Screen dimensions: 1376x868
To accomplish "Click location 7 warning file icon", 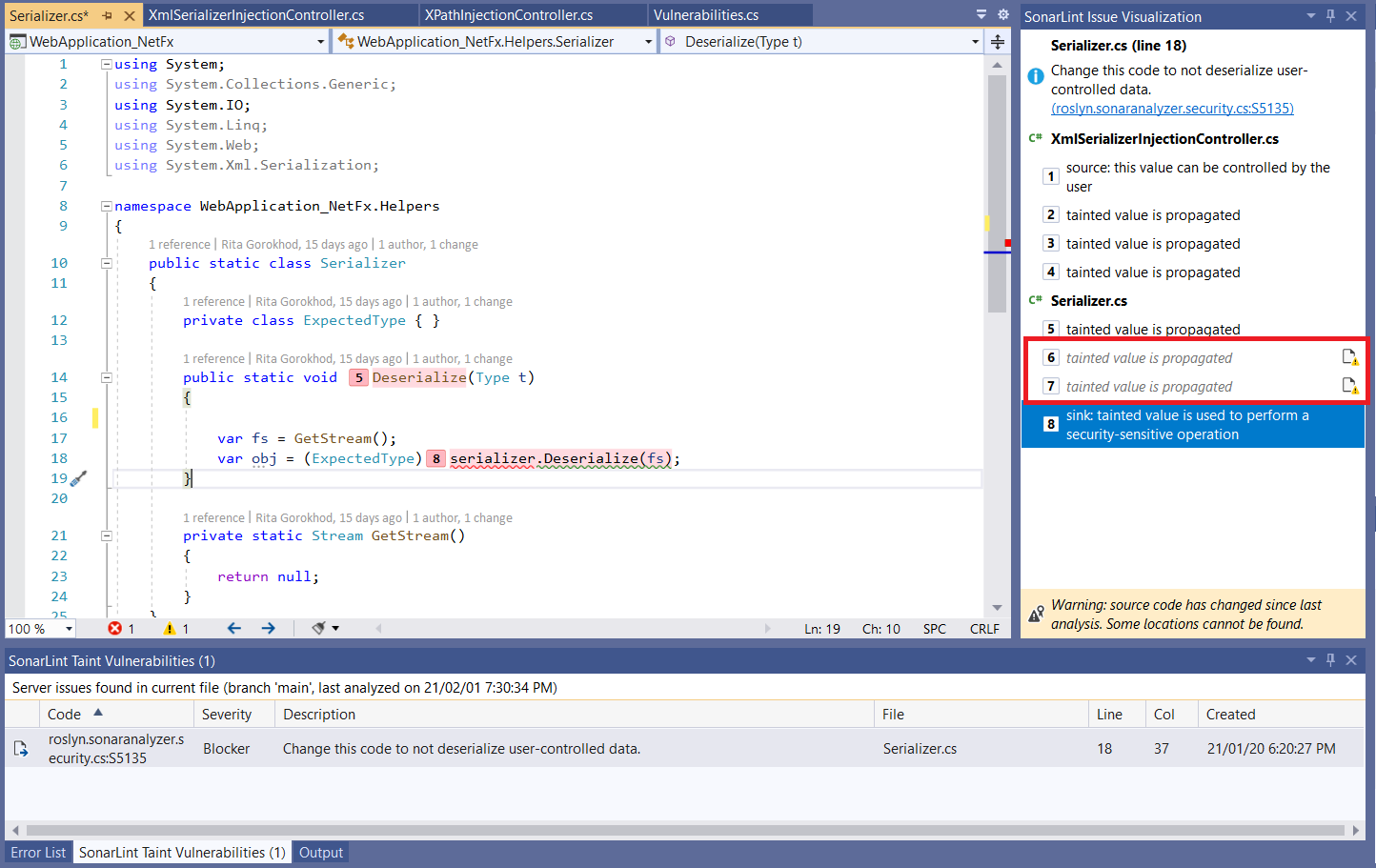I will point(1349,386).
